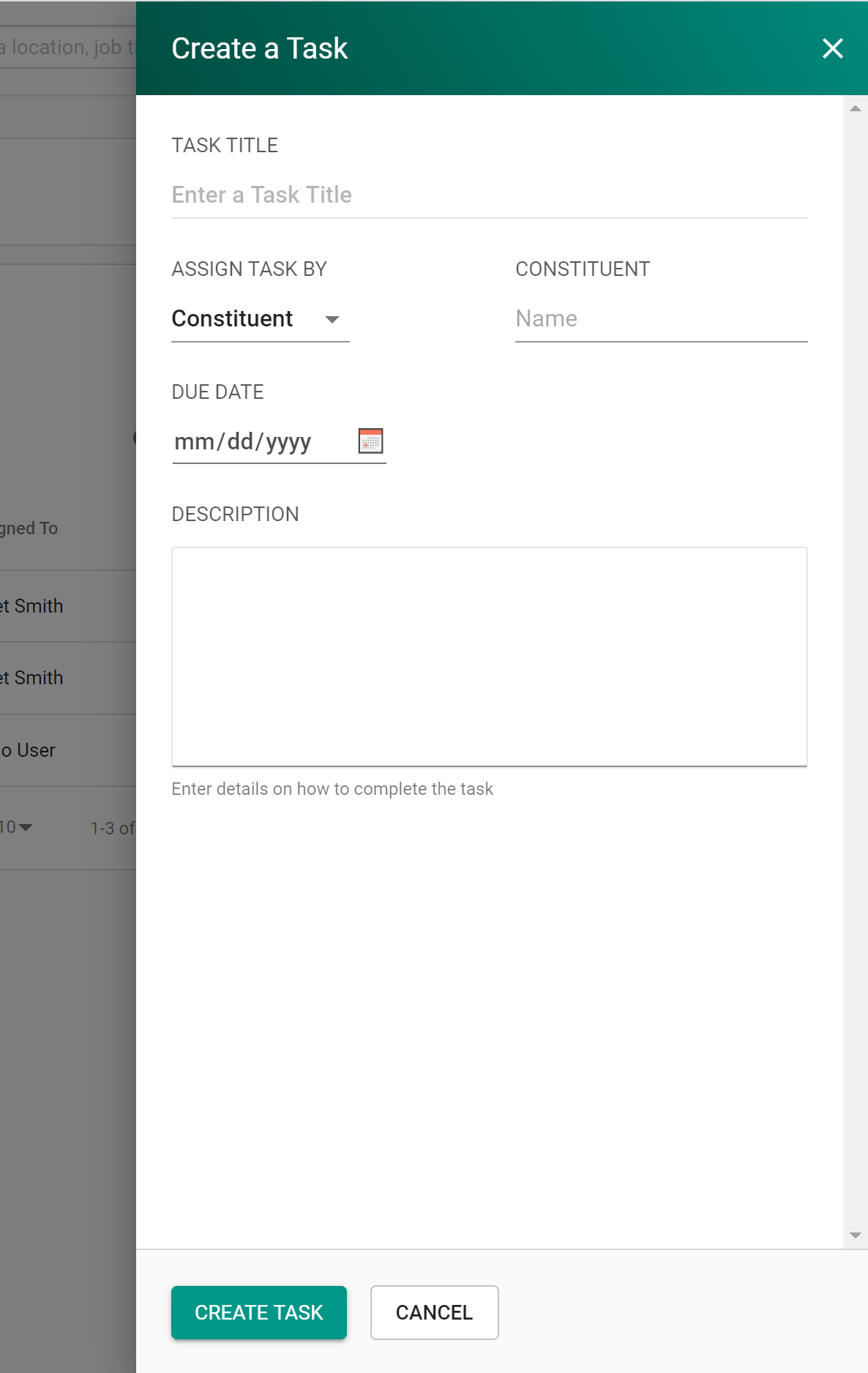This screenshot has height=1373, width=868.
Task: Click the scrollbar down arrow in the panel
Action: click(855, 1235)
